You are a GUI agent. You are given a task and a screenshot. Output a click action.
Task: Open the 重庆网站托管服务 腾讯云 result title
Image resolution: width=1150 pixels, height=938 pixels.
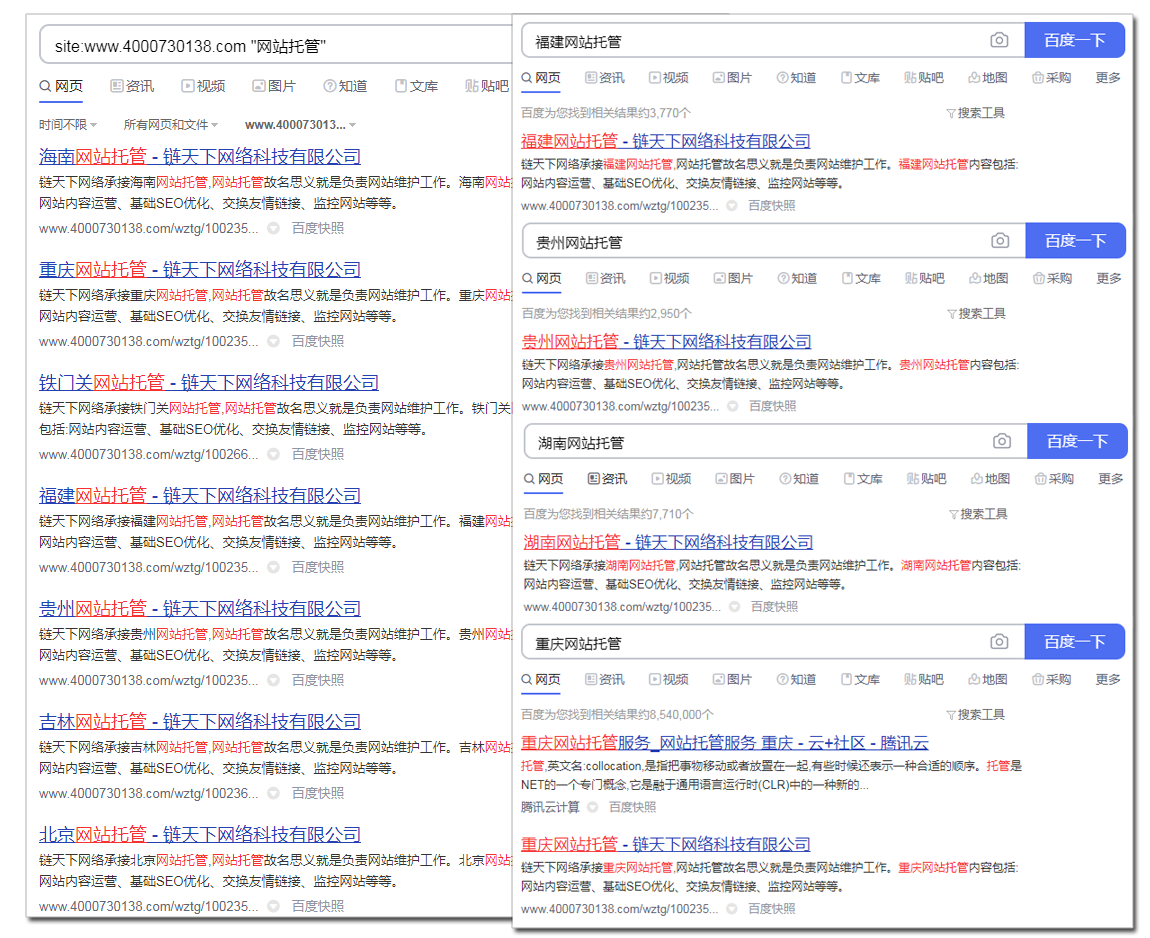tap(725, 743)
